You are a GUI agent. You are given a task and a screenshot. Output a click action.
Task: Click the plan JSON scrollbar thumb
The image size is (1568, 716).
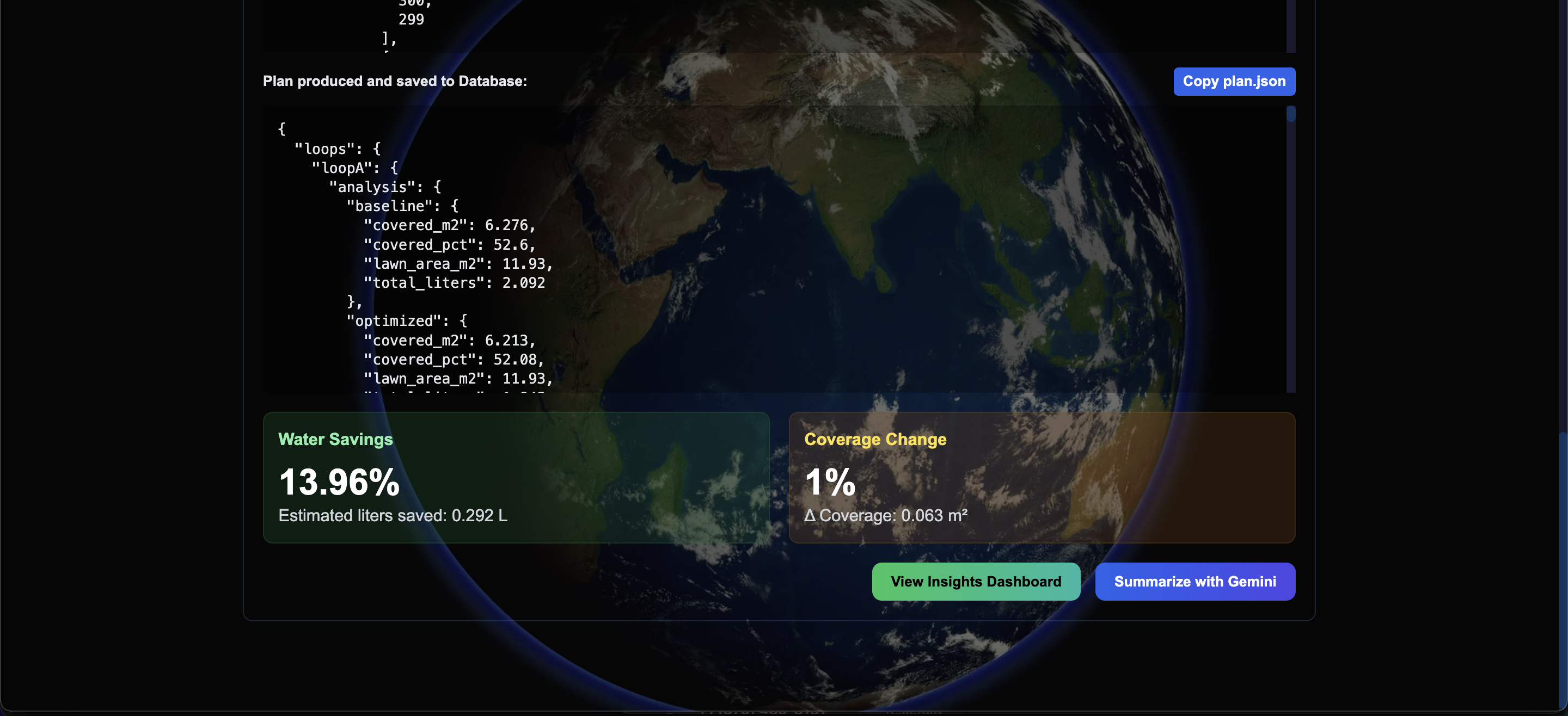1290,114
